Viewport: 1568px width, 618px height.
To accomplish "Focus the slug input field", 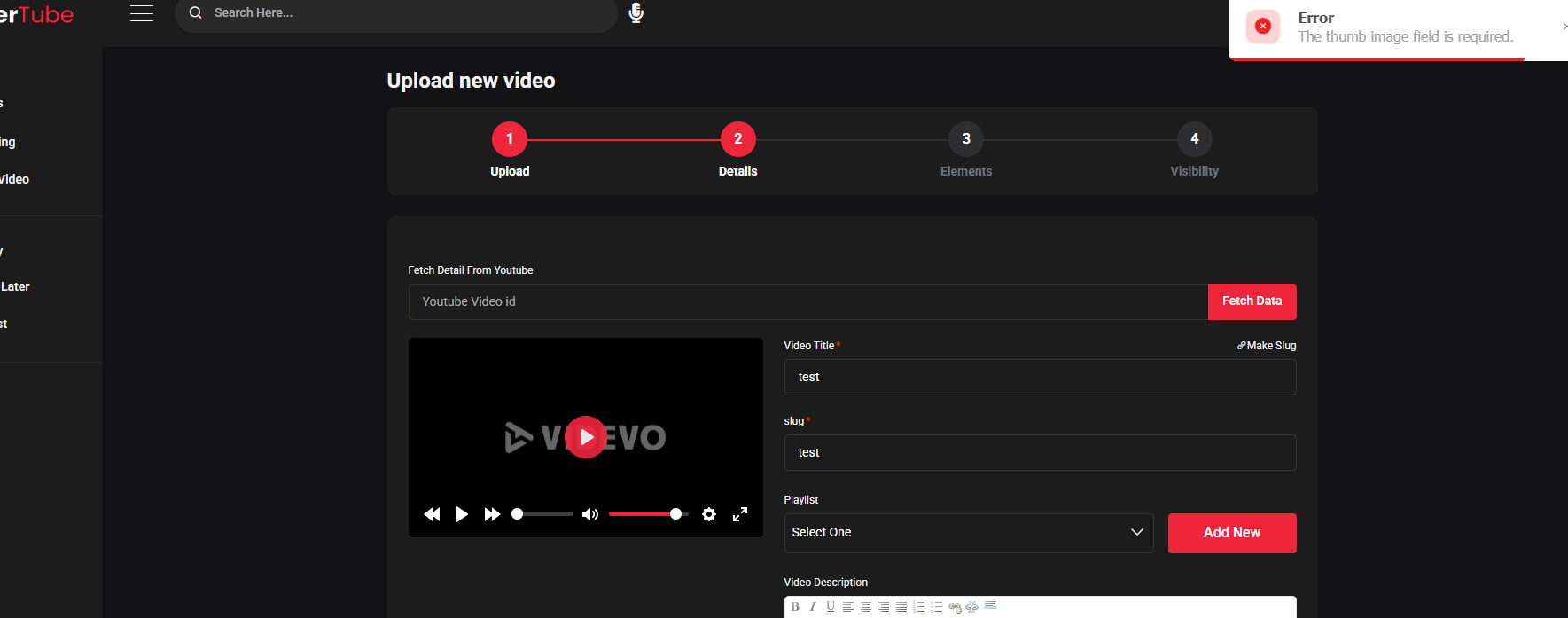I will click(1041, 453).
